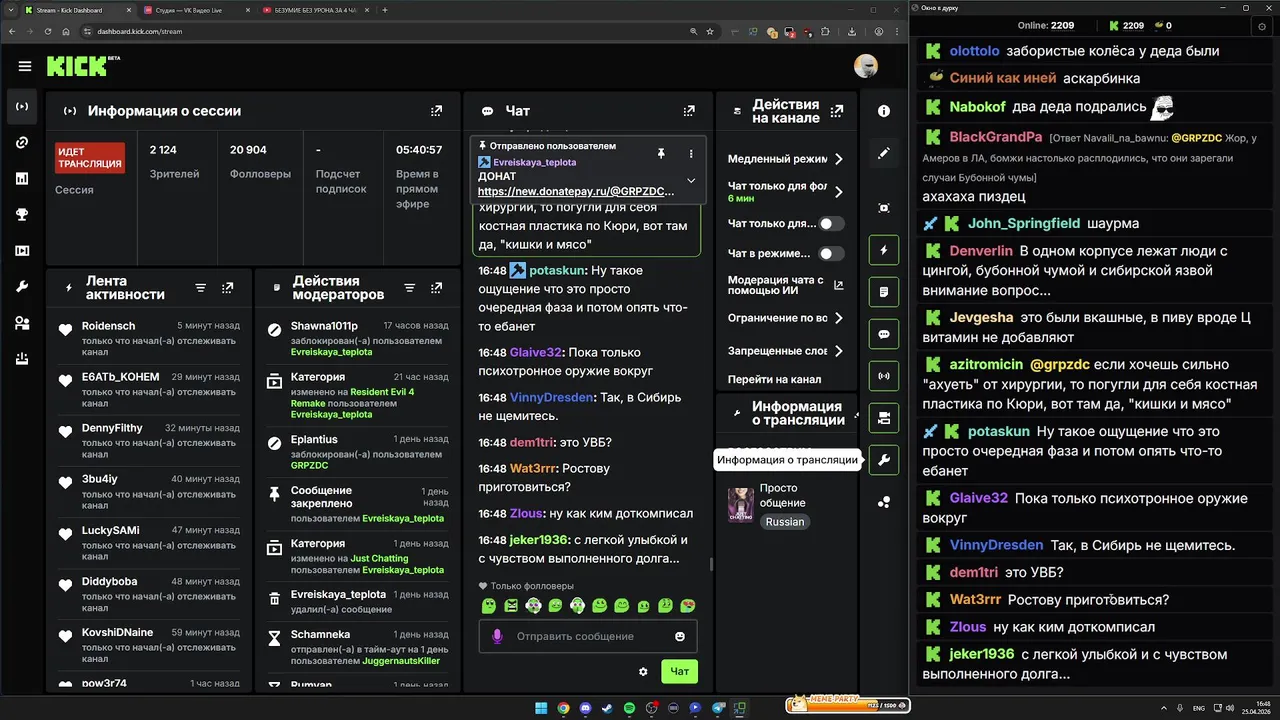This screenshot has height=720, width=1280.
Task: Open the emoji picker in the message box
Action: 680,636
